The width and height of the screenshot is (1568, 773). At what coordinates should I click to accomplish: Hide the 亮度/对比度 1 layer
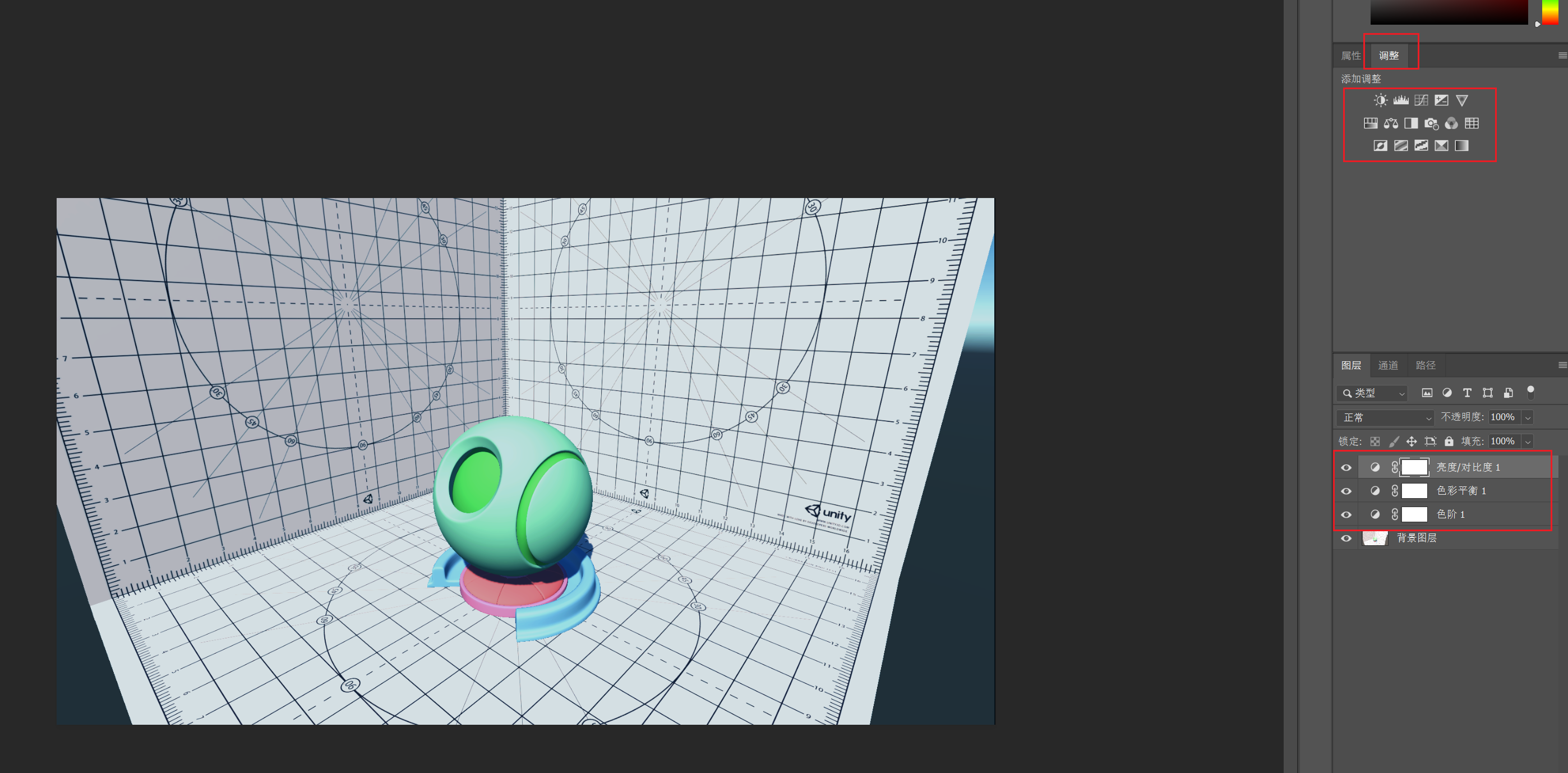[x=1346, y=467]
